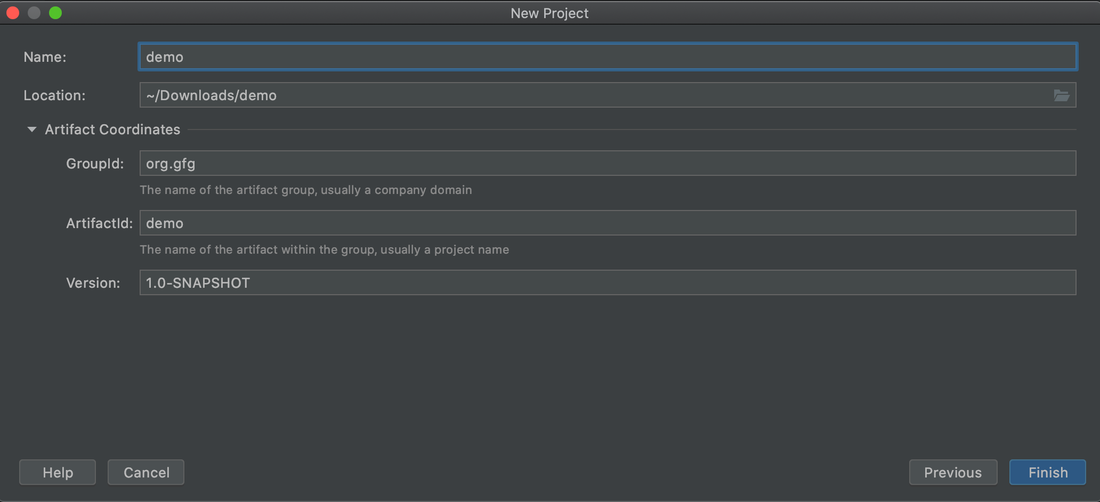Click the GroupId hint about company domain

tap(305, 190)
